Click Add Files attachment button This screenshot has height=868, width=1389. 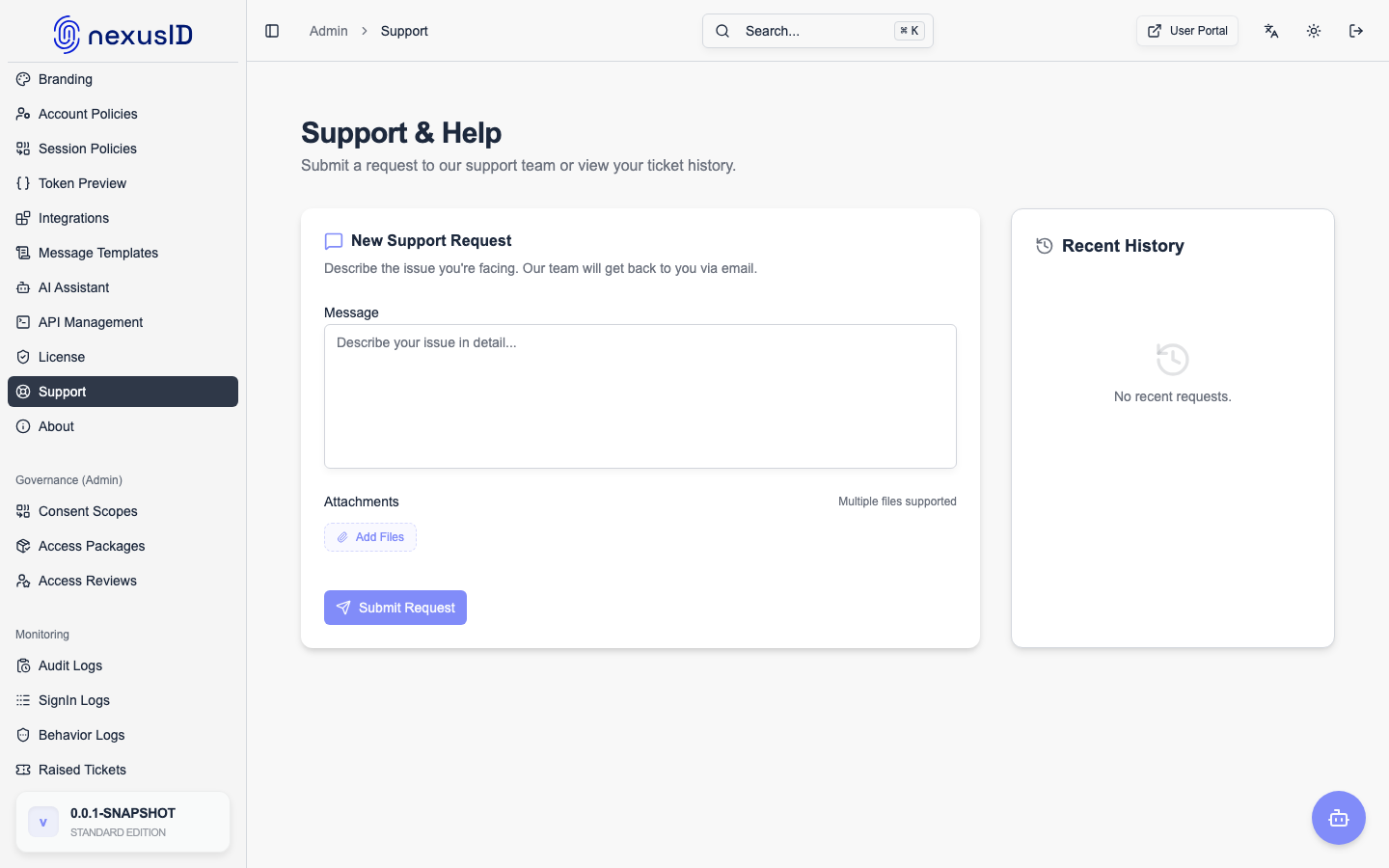click(370, 537)
